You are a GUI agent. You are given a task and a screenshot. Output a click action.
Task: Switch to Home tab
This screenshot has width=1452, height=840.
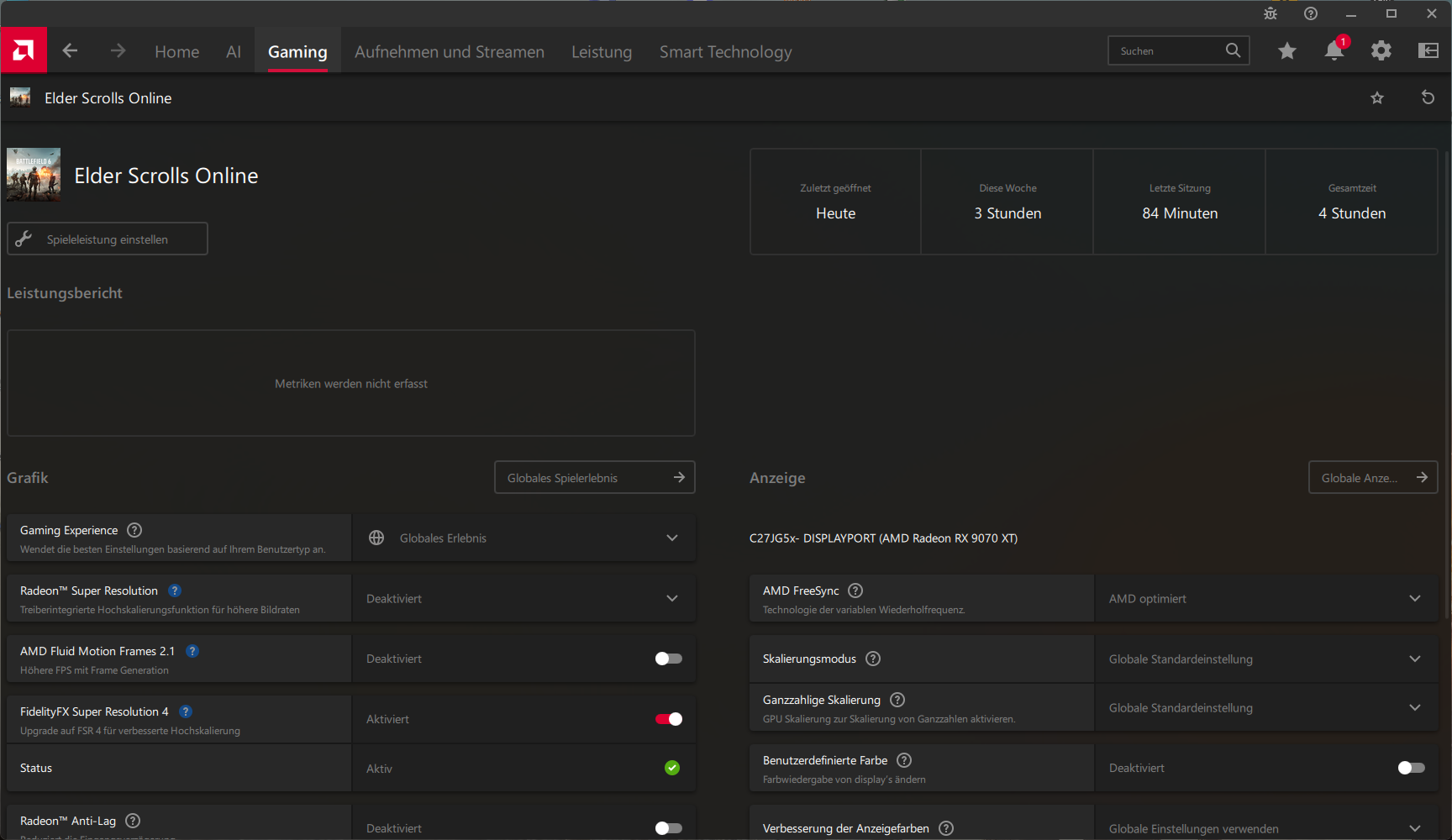tap(177, 51)
